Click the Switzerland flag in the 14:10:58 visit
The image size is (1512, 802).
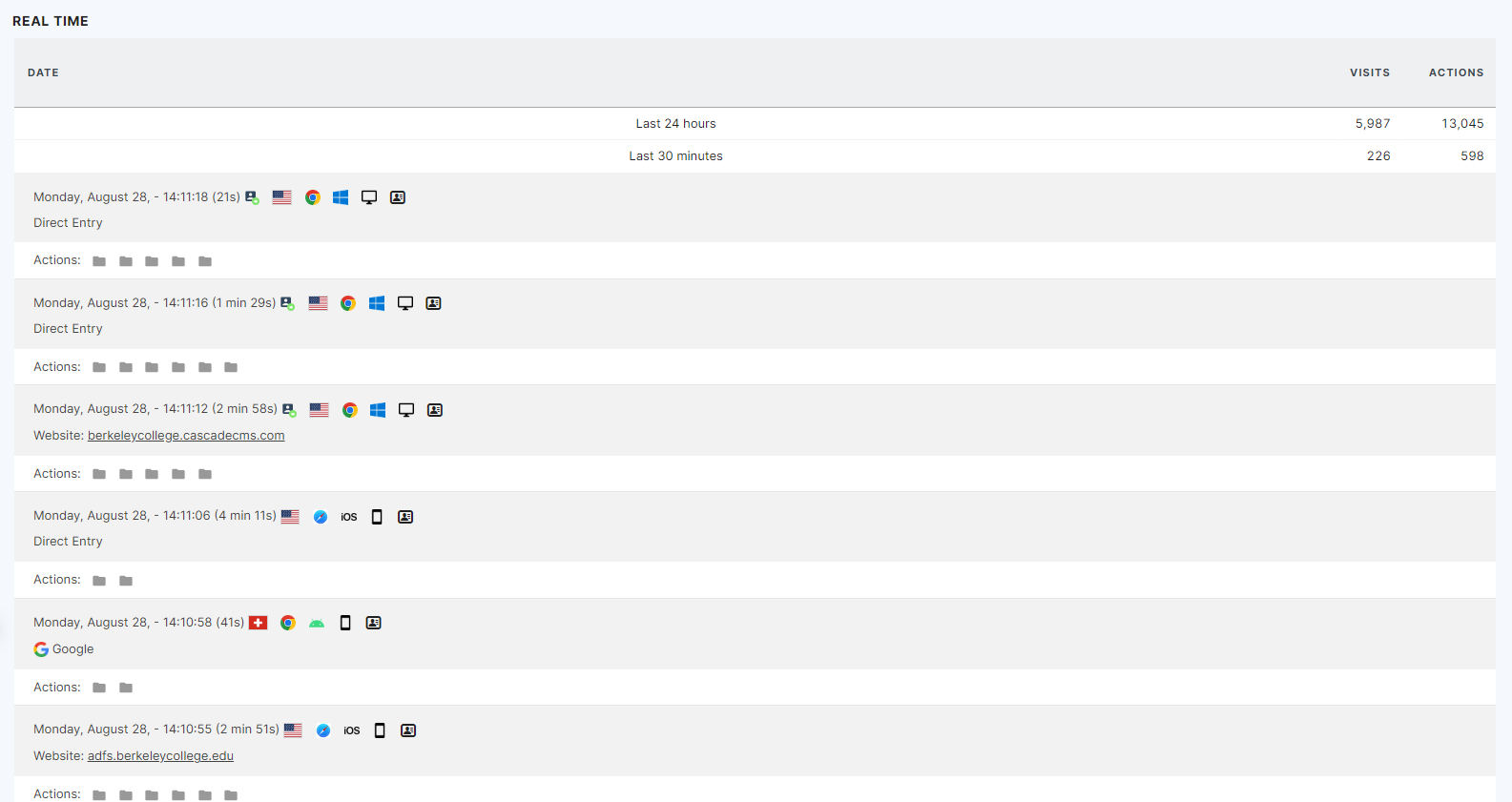[x=258, y=623]
